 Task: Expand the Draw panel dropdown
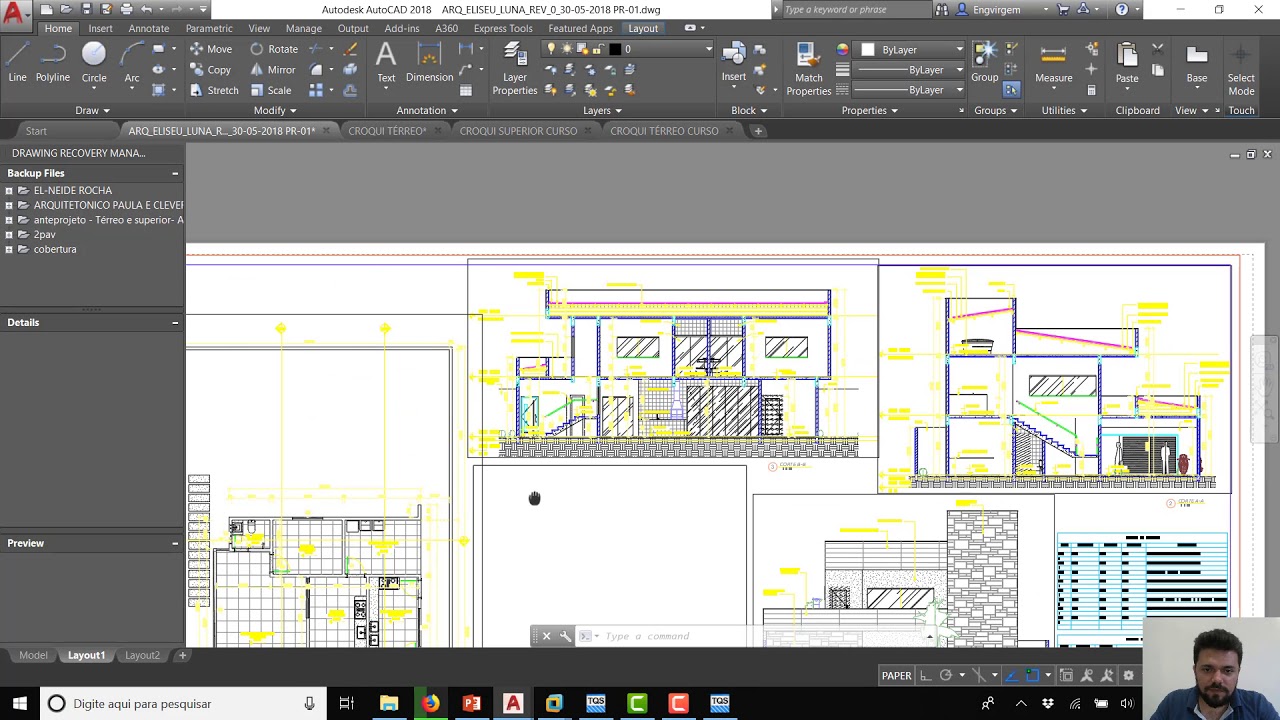tap(93, 110)
